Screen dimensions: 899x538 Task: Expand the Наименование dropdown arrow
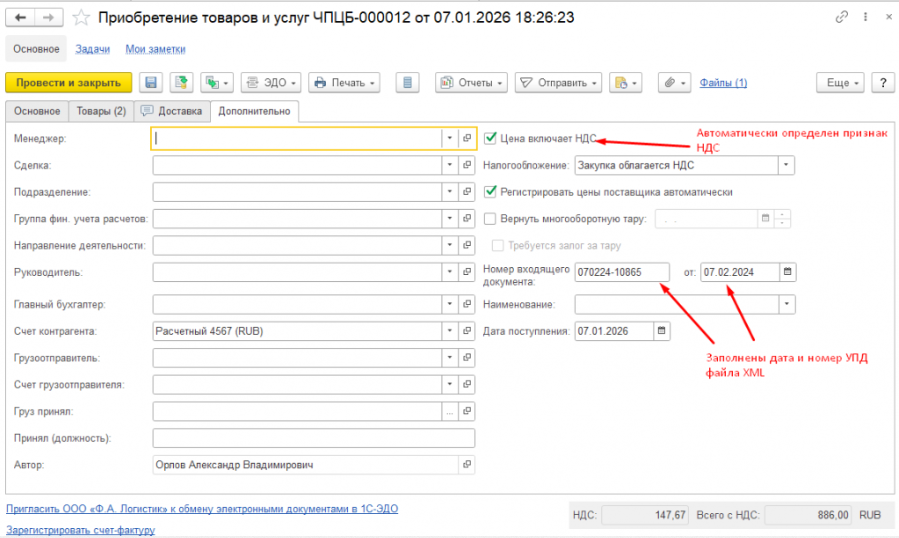coord(787,304)
